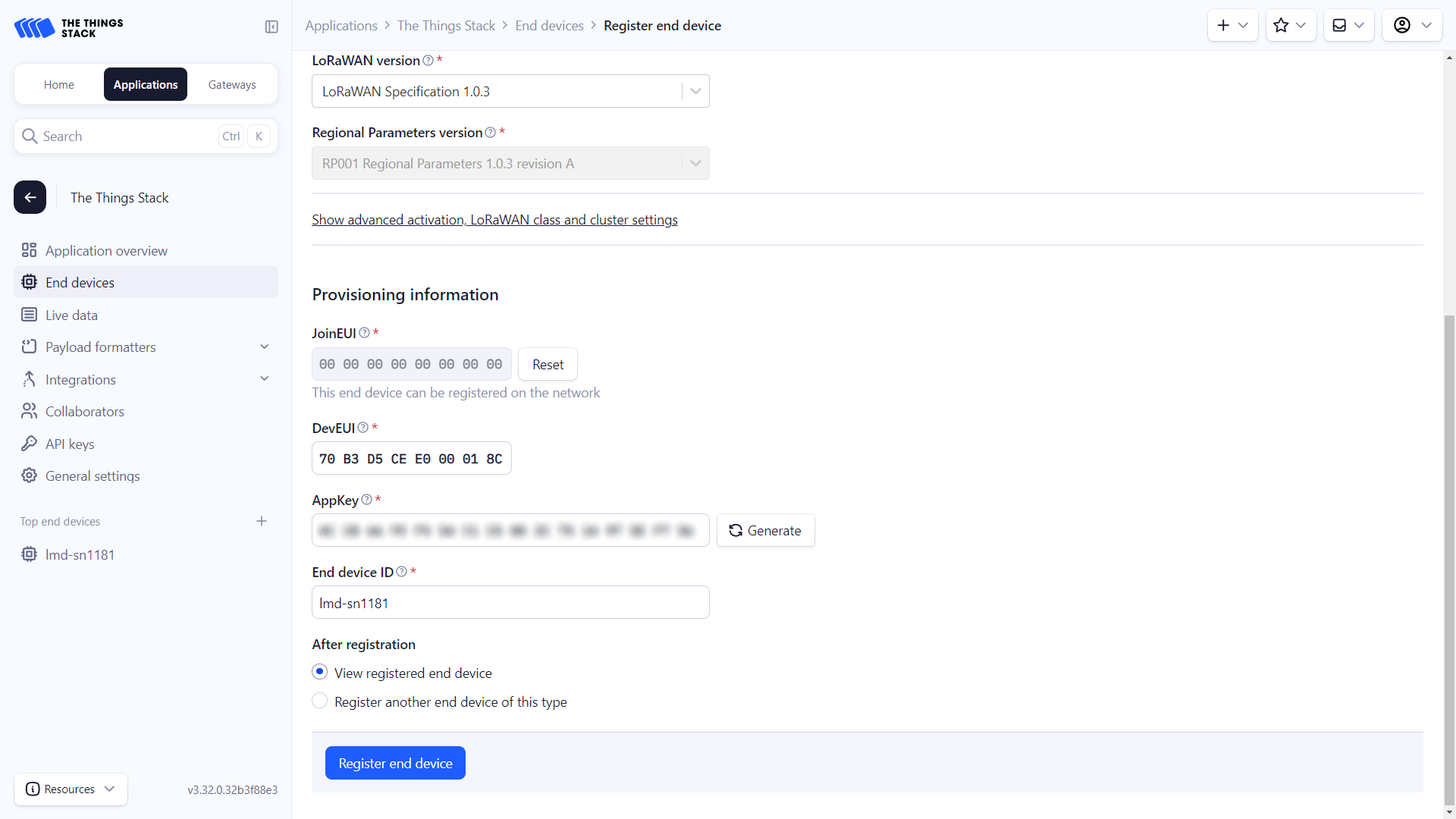This screenshot has width=1456, height=819.
Task: Click the API keys sidebar icon
Action: [29, 443]
